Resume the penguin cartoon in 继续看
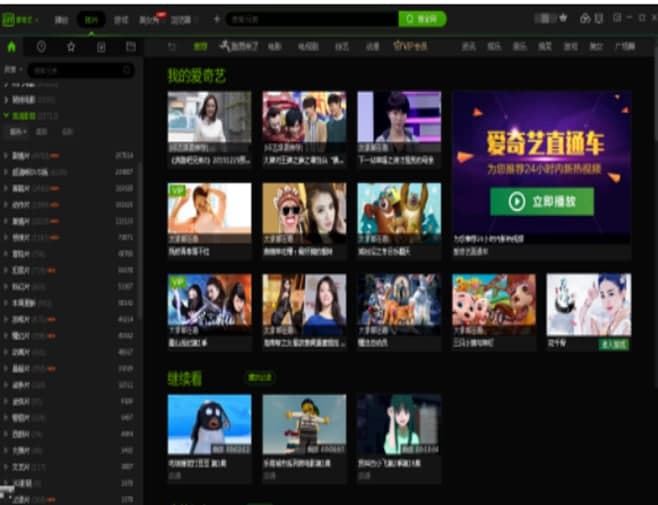 (x=209, y=424)
